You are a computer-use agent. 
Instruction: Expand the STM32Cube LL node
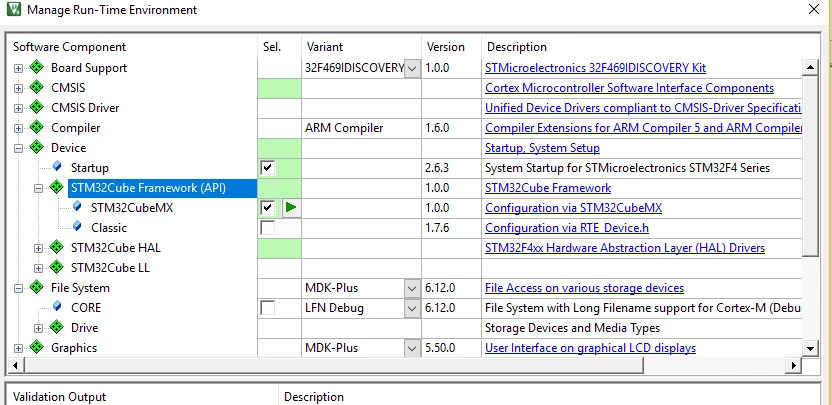click(x=38, y=268)
